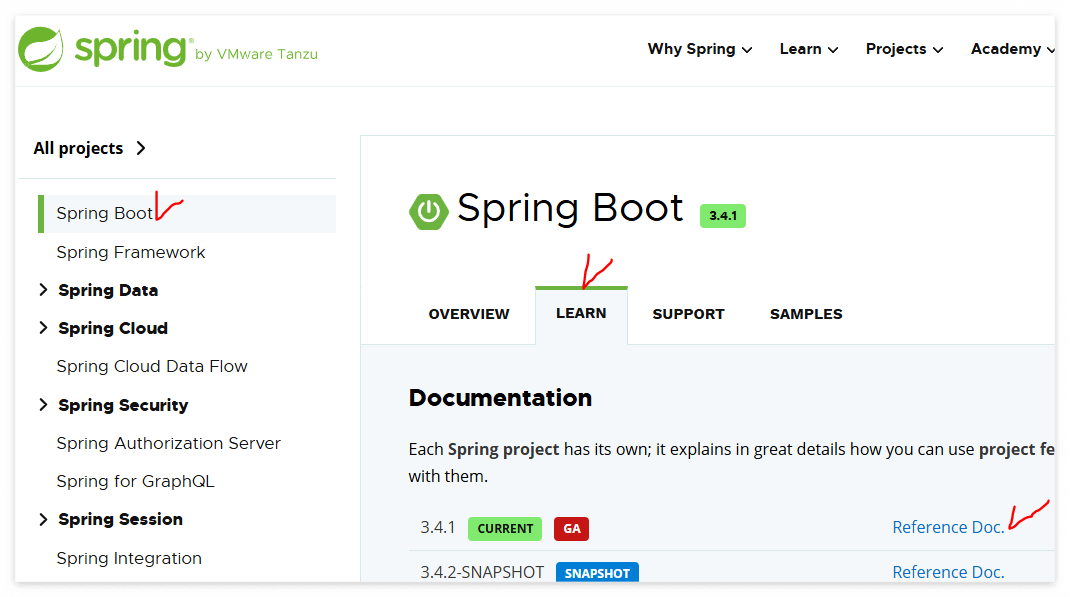Expand the Spring Cloud group chevron
Screen dimensions: 1070x597
coord(43,328)
